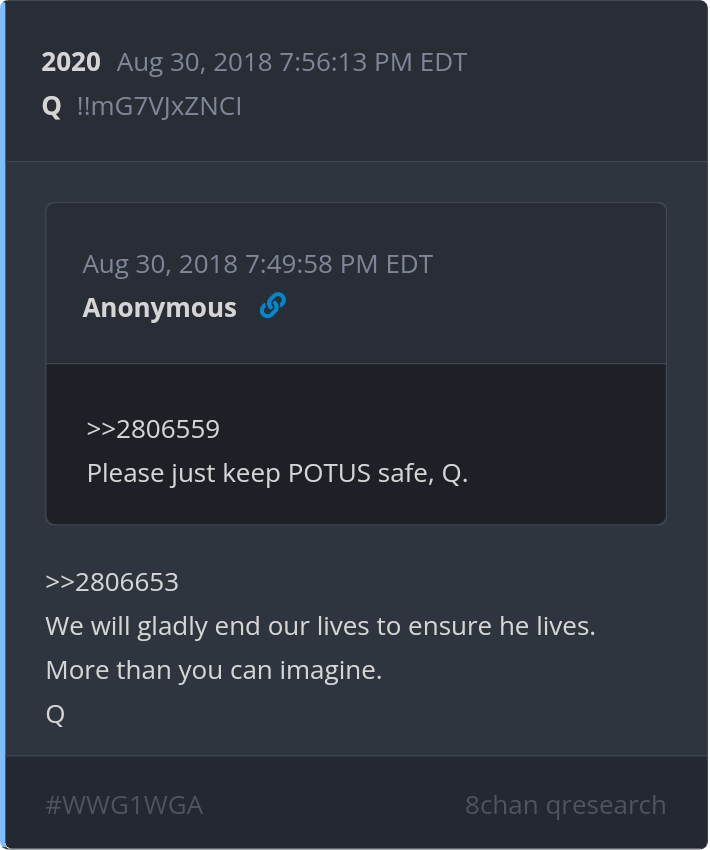Select the Anonymous poster name
The width and height of the screenshot is (710, 850).
coord(159,308)
